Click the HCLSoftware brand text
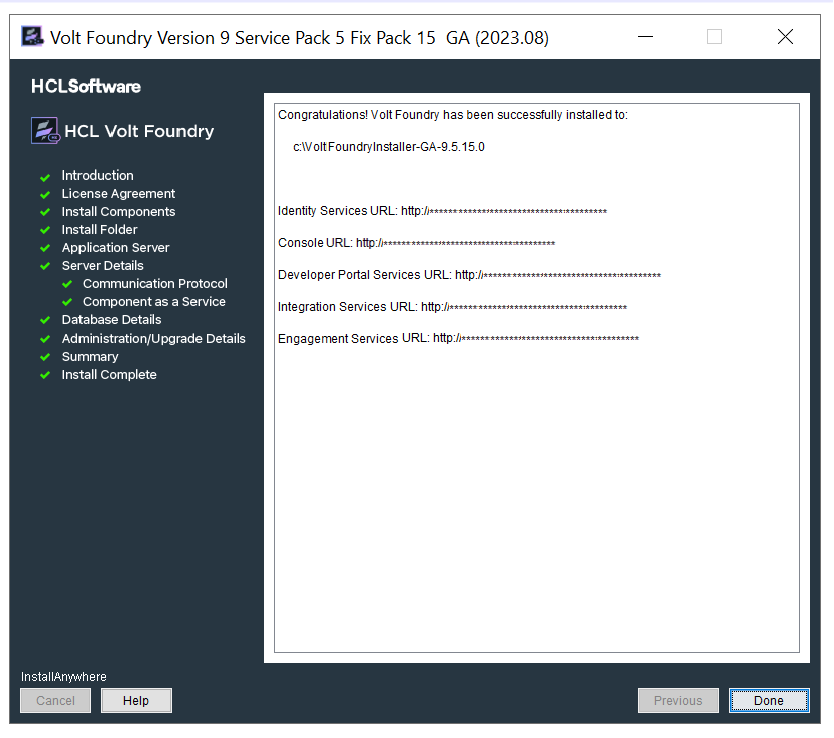Viewport: 834px width, 738px height. (86, 86)
